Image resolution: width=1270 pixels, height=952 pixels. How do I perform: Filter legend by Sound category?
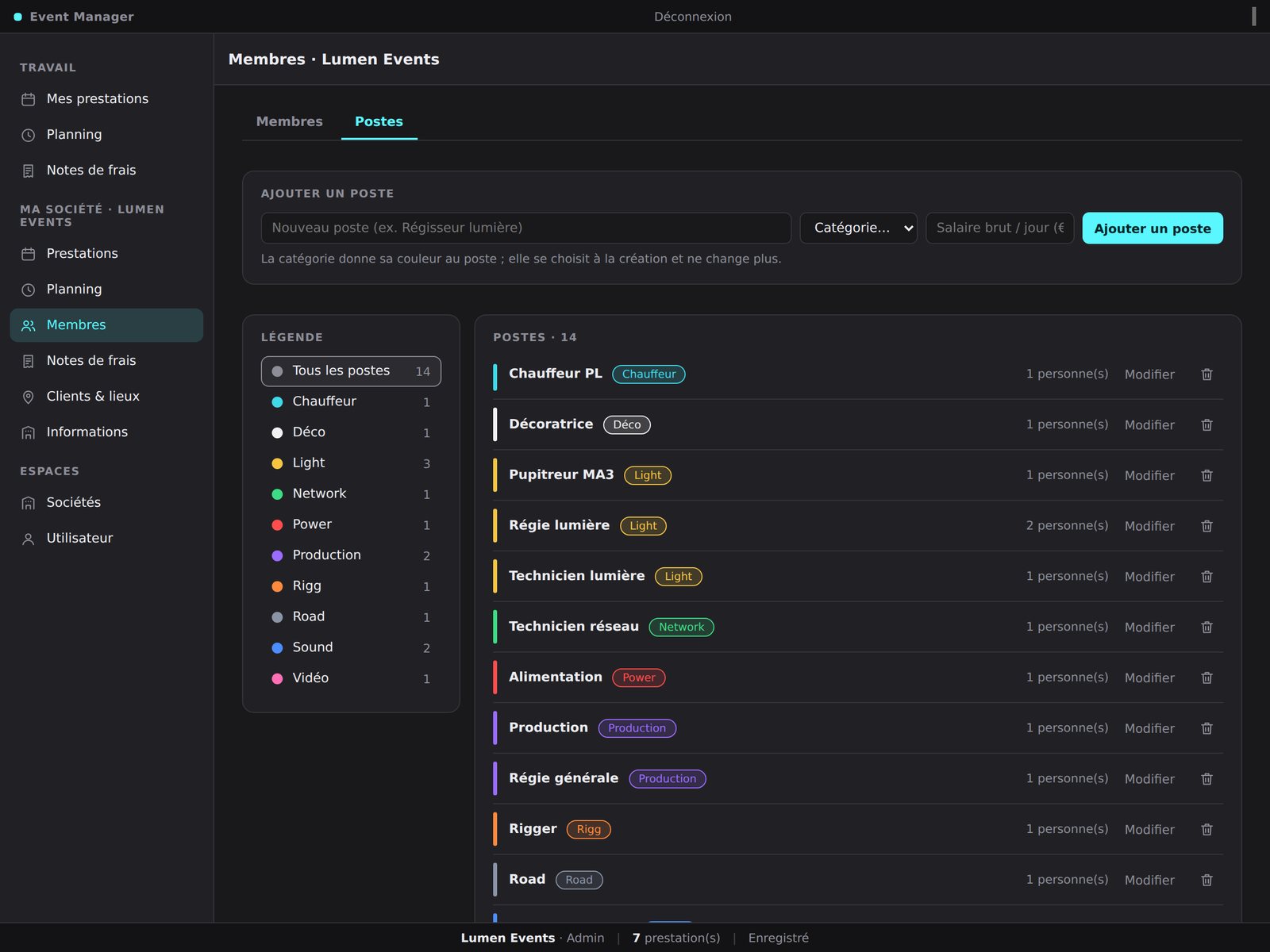click(x=351, y=647)
